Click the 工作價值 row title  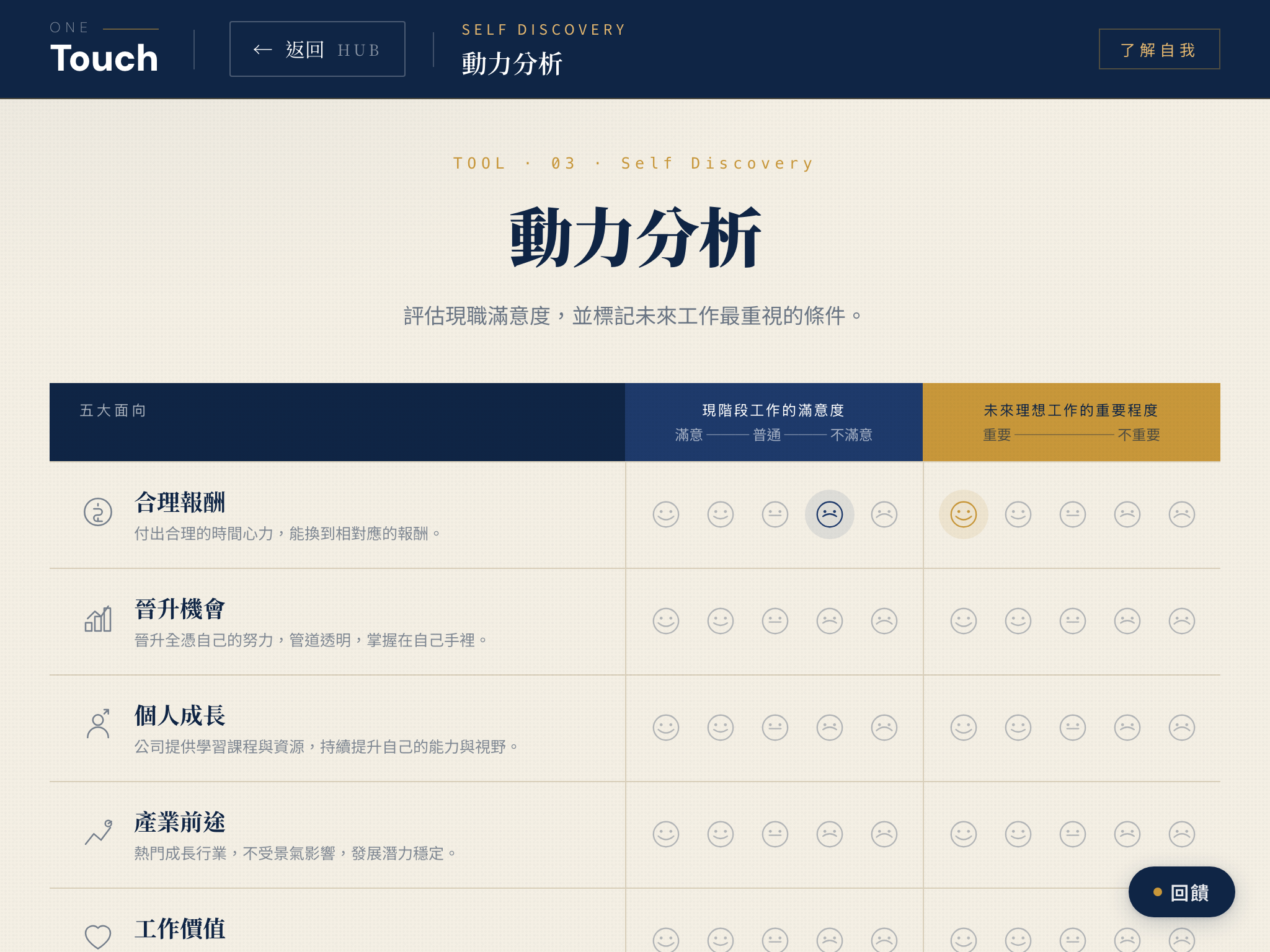point(180,929)
